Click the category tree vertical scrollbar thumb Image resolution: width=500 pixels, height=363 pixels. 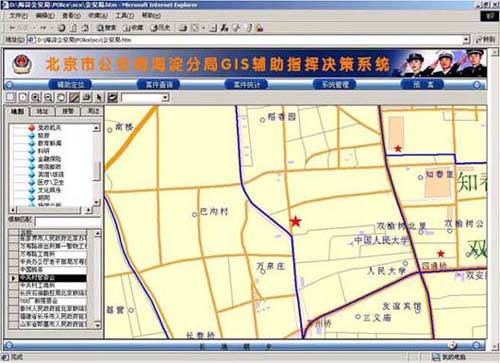pos(97,171)
